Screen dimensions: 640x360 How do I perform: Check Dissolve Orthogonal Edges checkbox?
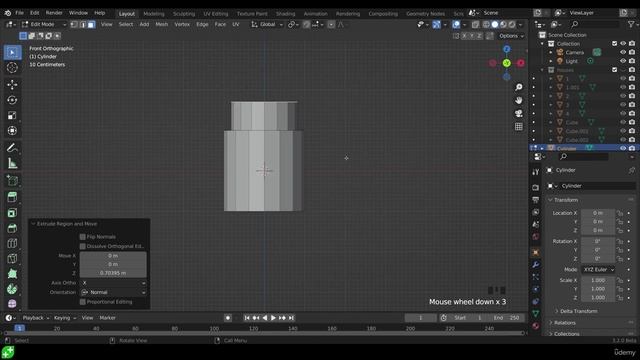point(82,246)
